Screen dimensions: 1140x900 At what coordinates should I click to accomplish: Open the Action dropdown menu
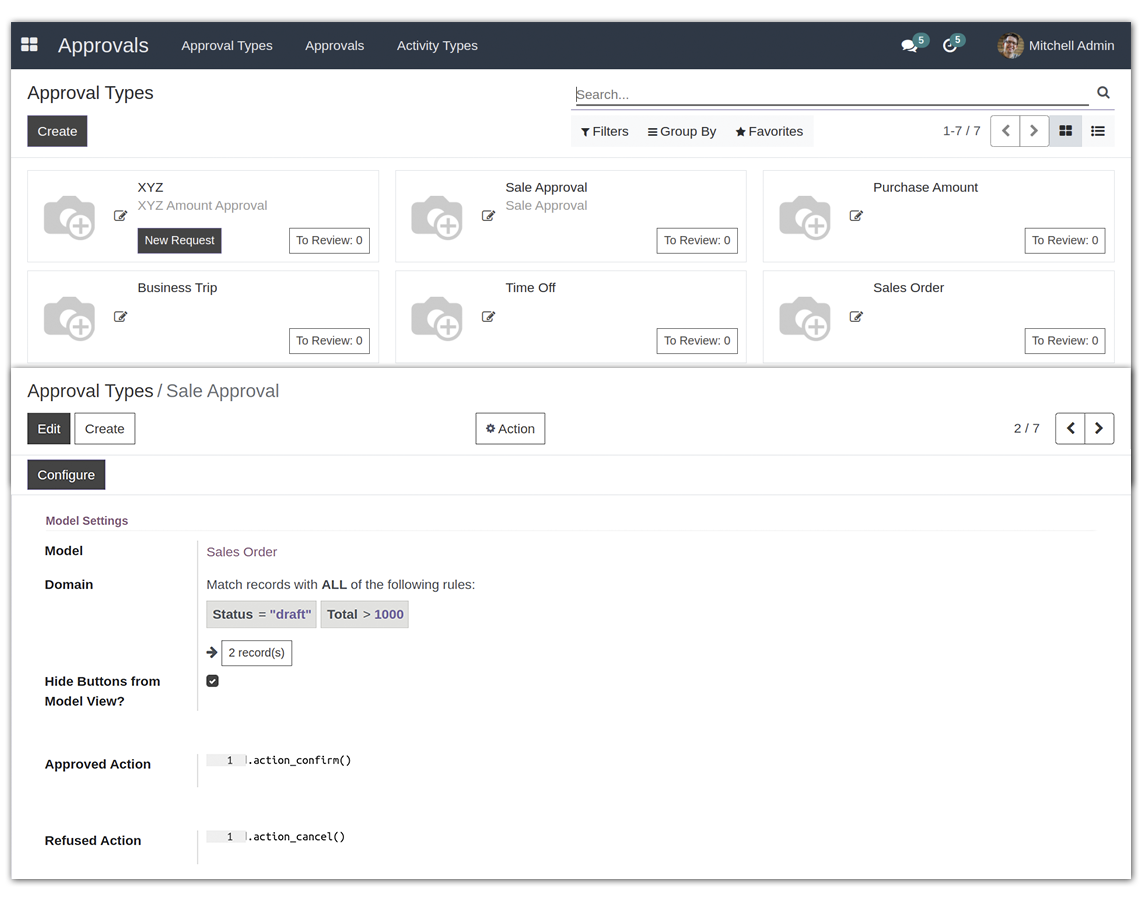click(510, 429)
